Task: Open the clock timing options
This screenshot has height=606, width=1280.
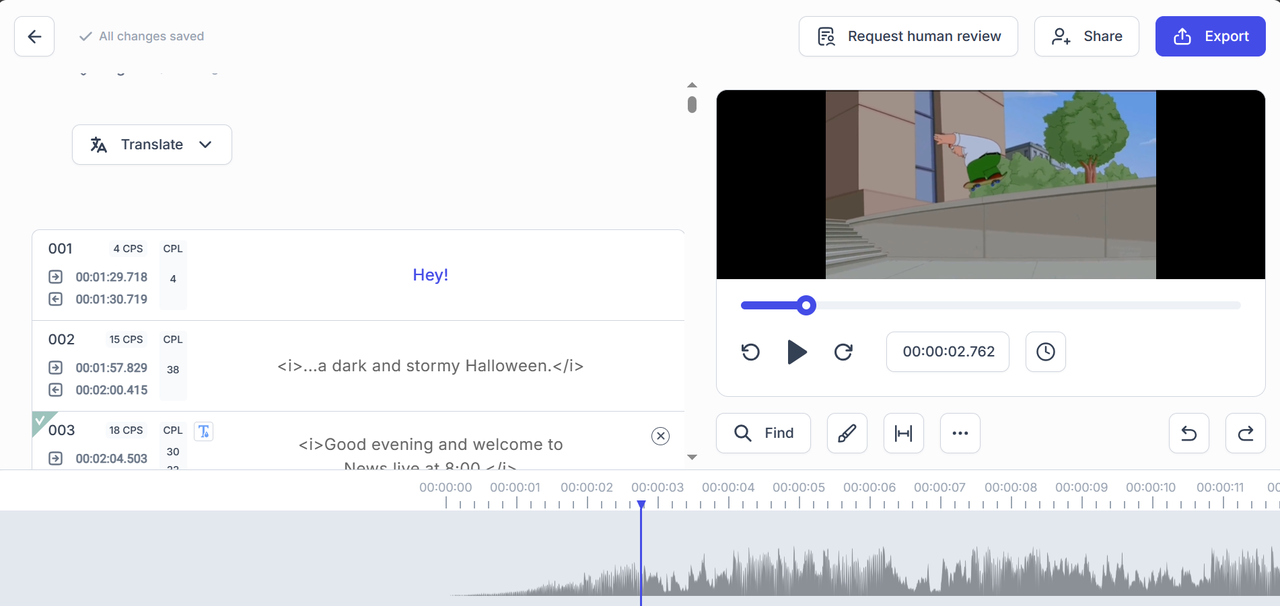Action: (1045, 352)
